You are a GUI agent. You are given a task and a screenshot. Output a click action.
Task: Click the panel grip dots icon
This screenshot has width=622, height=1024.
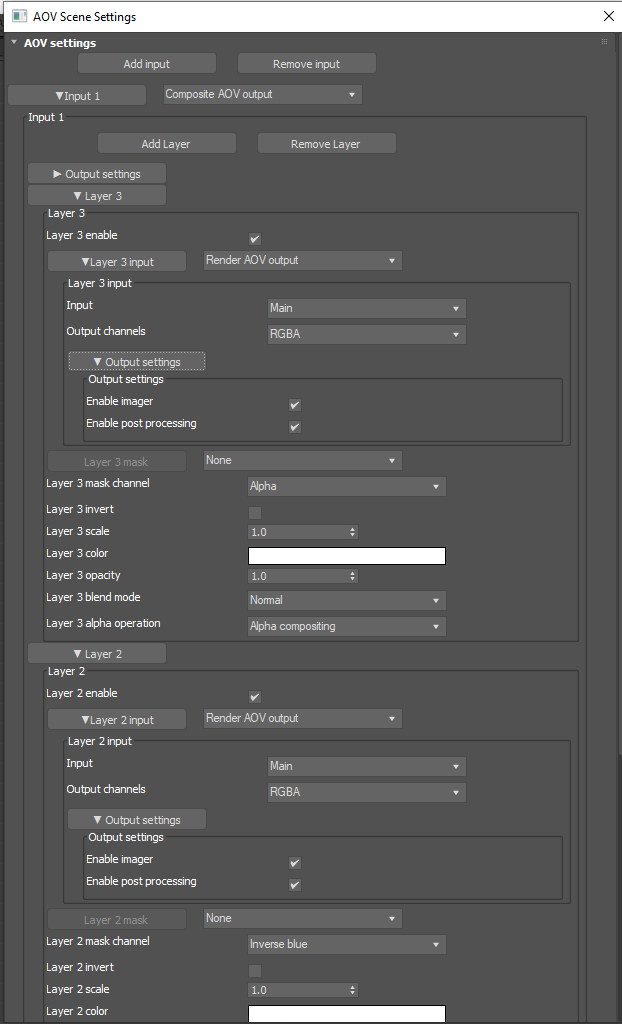(x=604, y=42)
